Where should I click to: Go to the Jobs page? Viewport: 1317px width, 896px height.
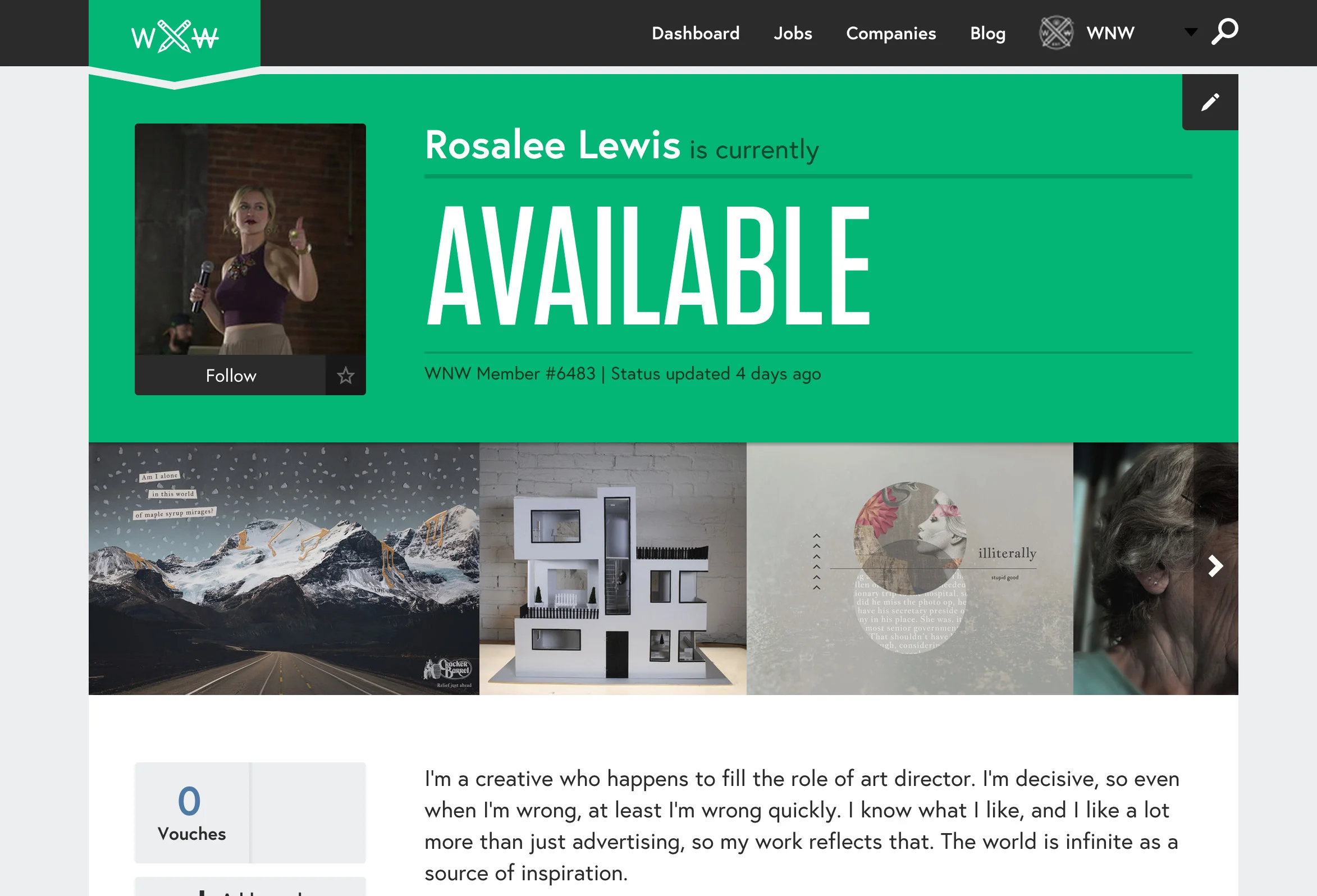click(x=793, y=34)
